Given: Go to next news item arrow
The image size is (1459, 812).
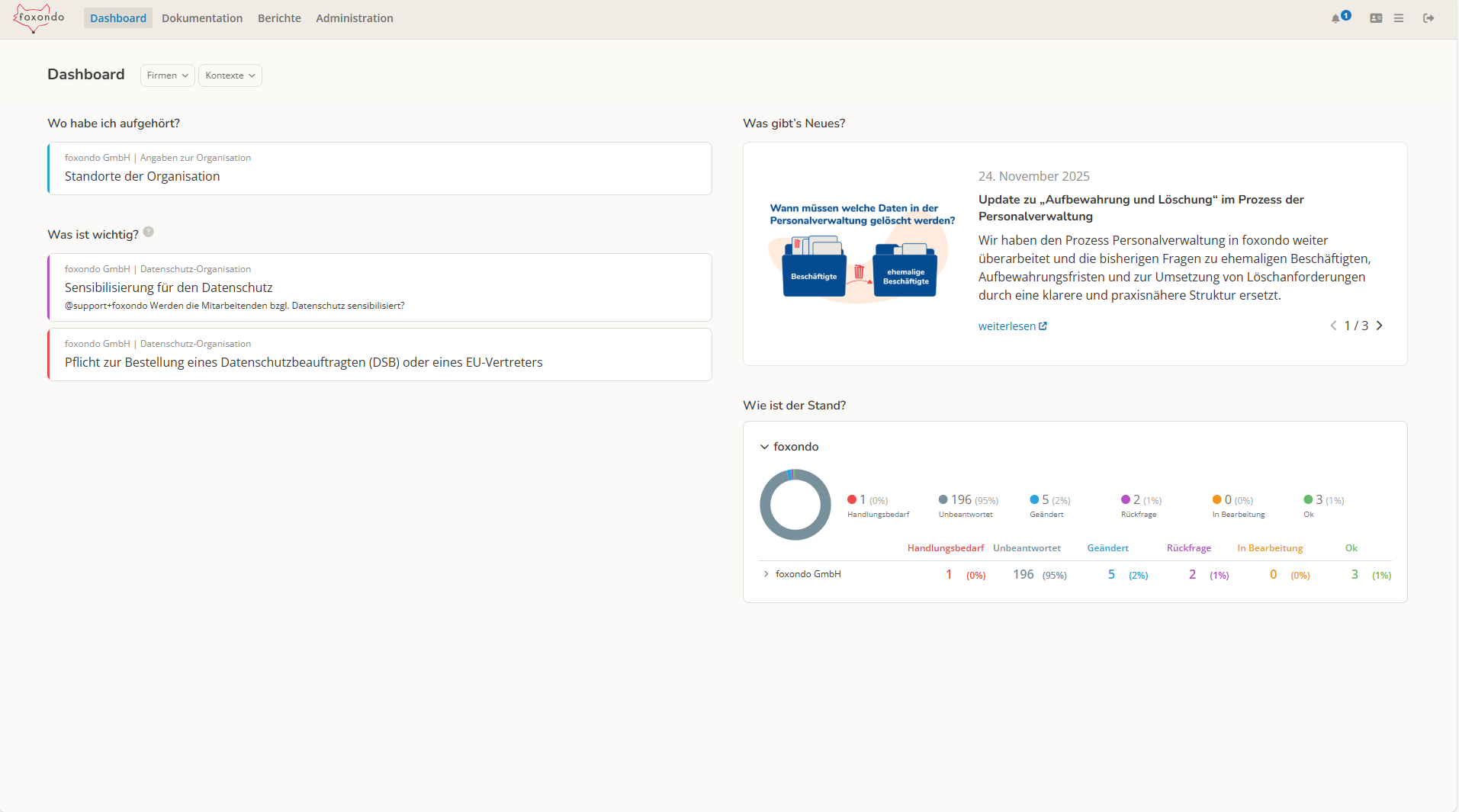Looking at the screenshot, I should [1379, 326].
